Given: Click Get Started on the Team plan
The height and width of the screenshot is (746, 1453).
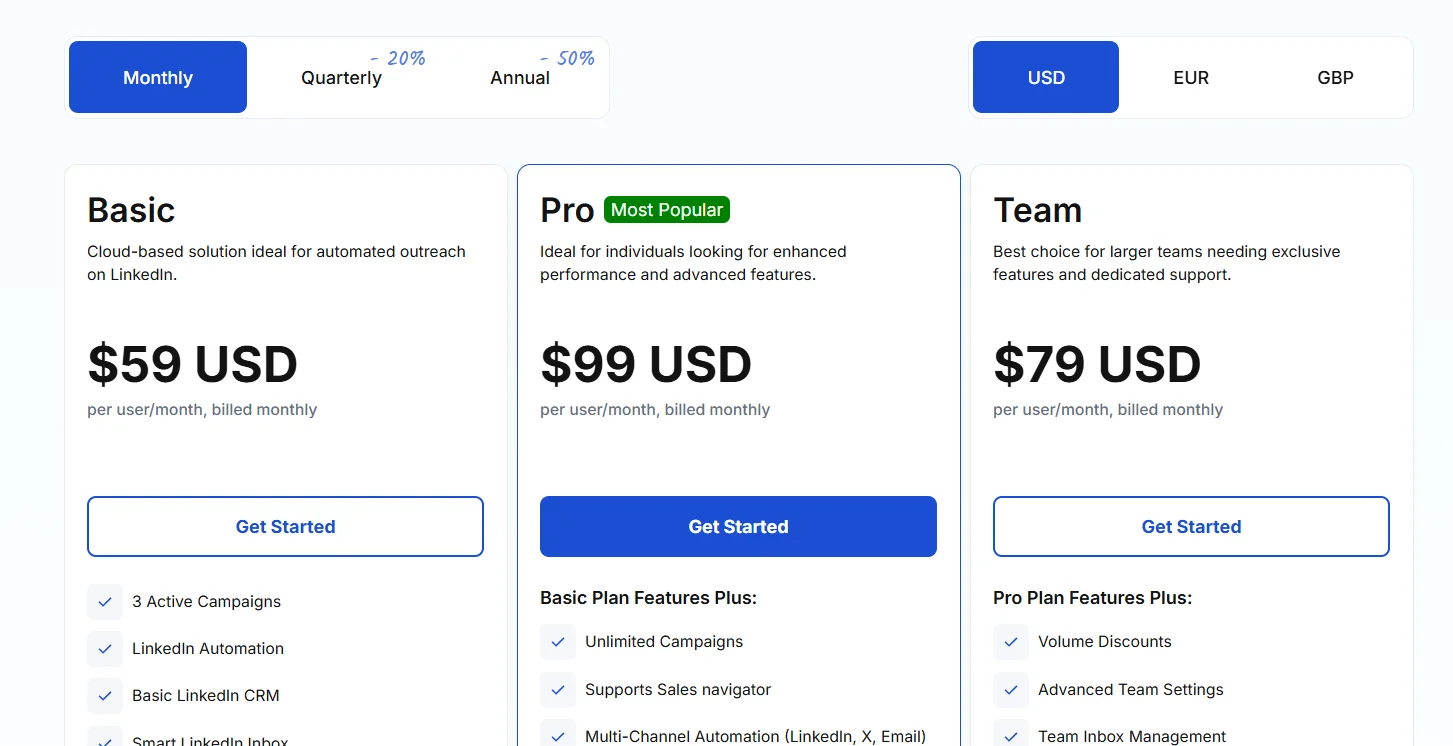Looking at the screenshot, I should point(1190,526).
